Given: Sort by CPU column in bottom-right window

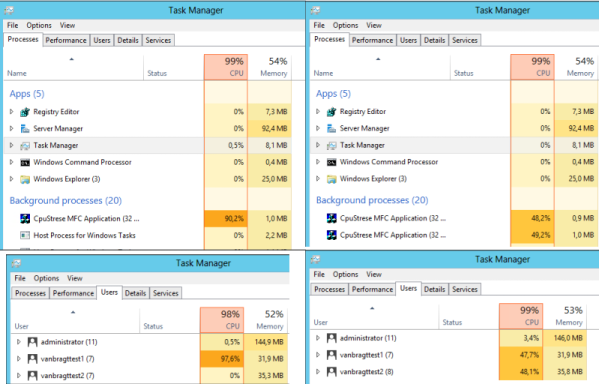Looking at the screenshot, I should tap(521, 316).
